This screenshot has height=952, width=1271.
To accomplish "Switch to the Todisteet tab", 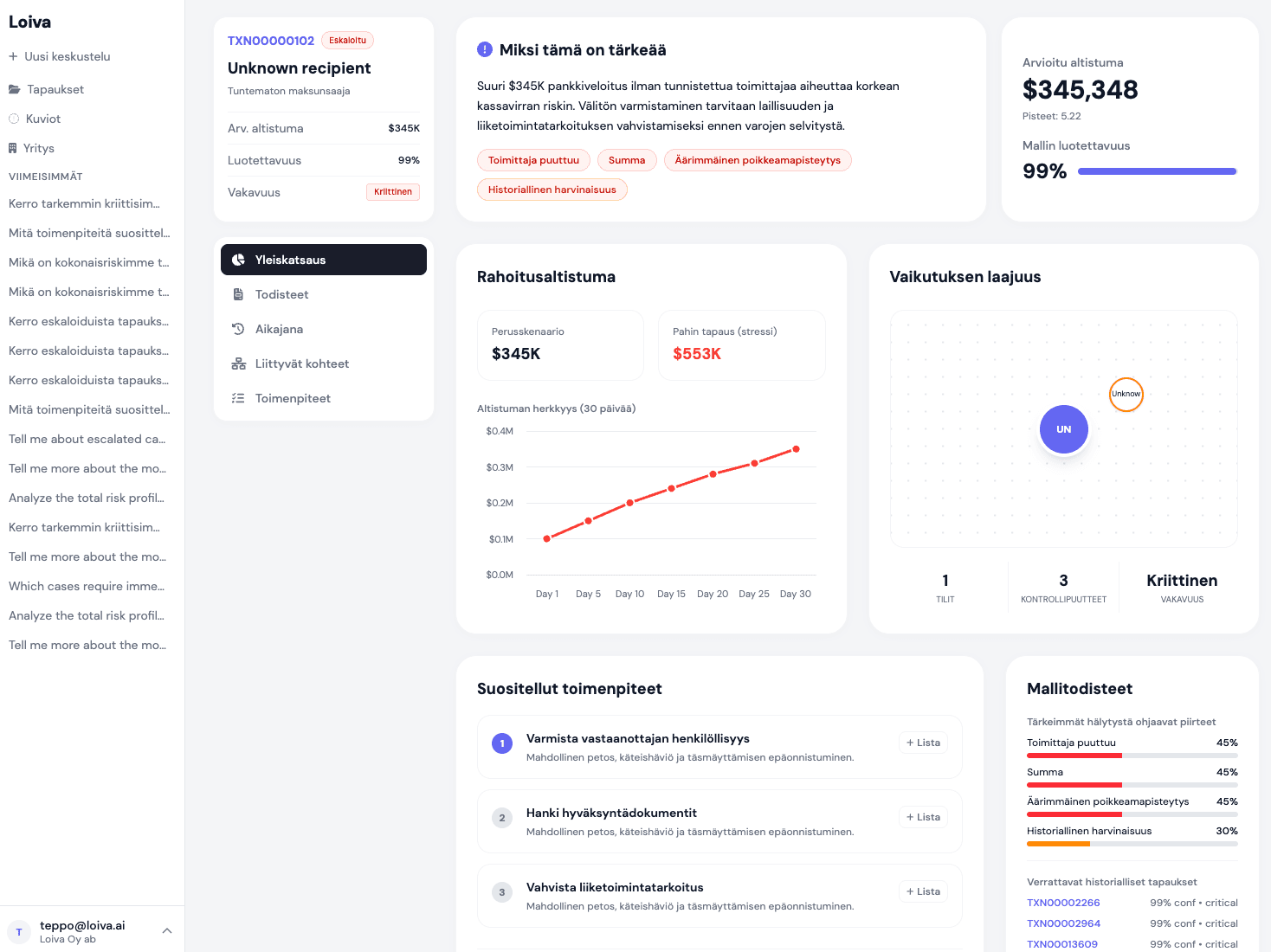I will [281, 294].
